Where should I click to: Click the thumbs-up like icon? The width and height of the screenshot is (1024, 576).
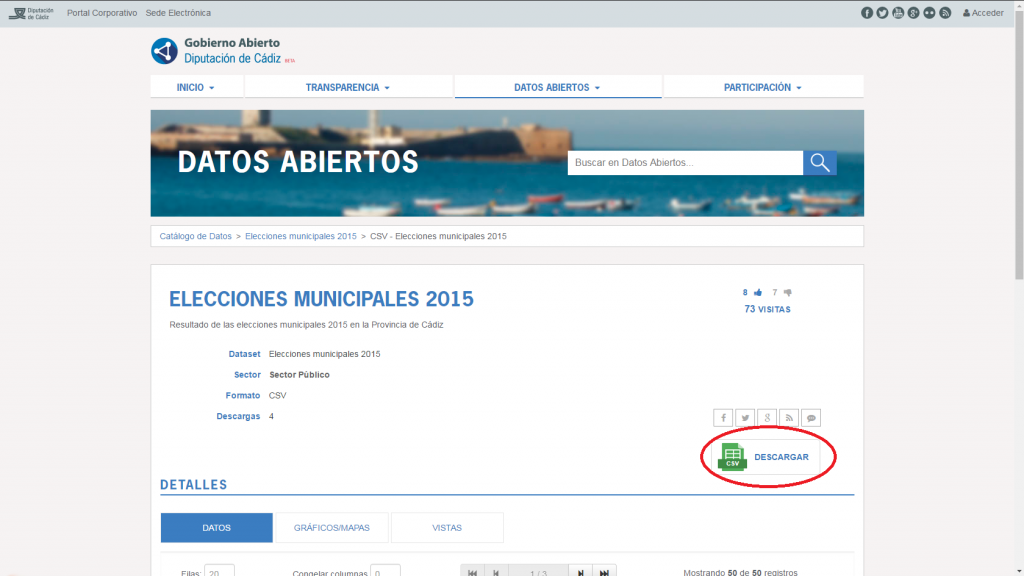(758, 293)
